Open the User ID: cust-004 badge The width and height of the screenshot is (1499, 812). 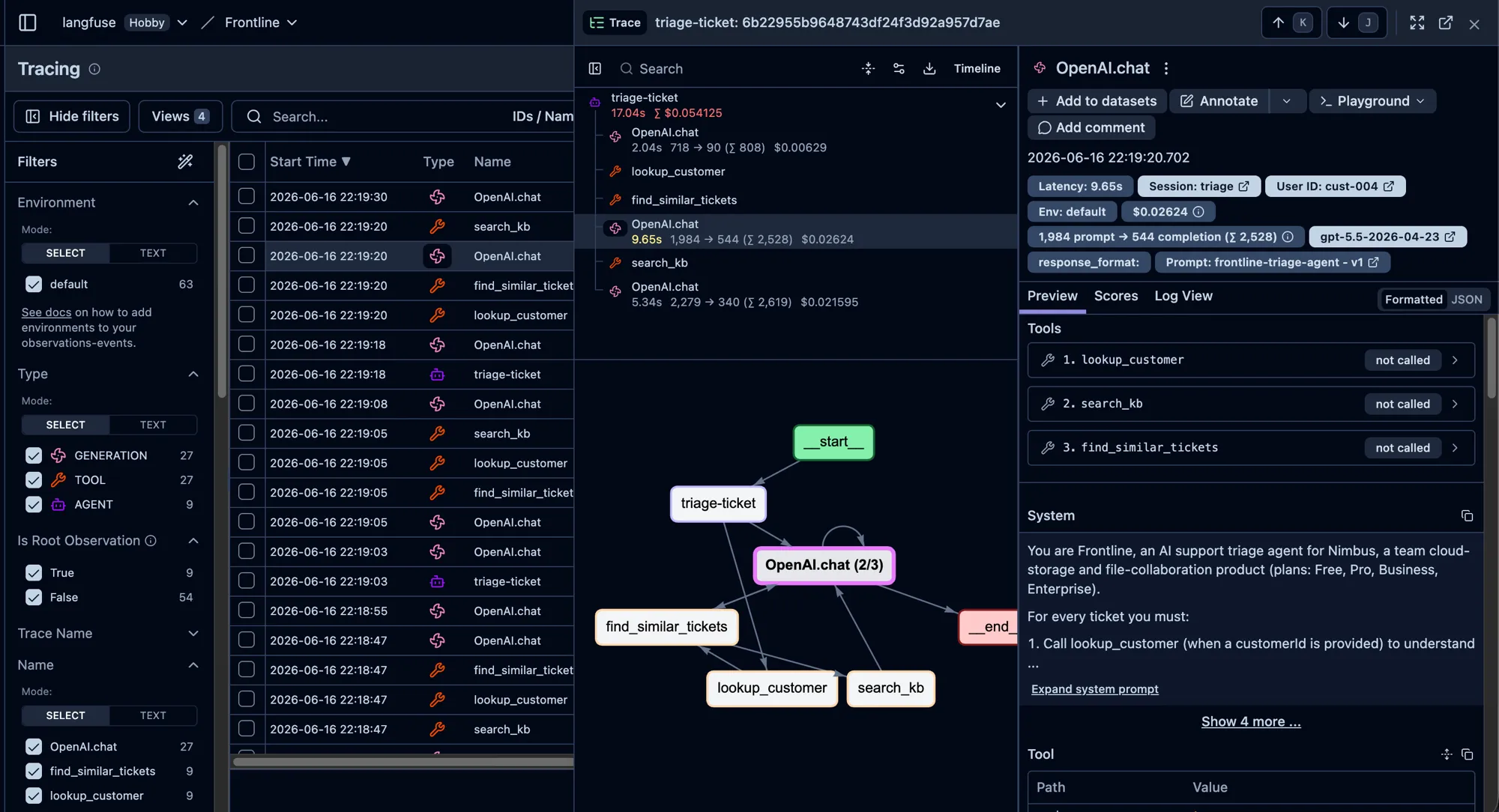1335,186
